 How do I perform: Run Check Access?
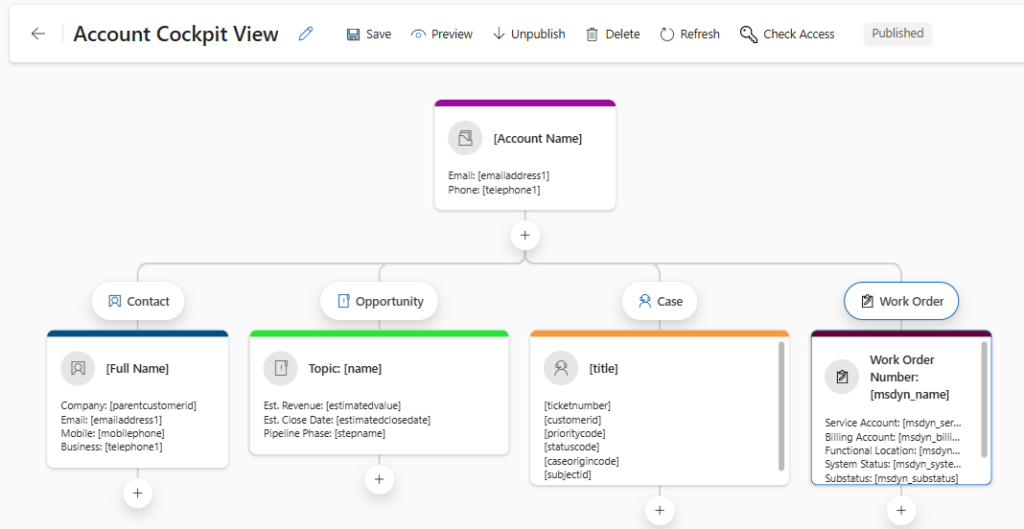(x=787, y=34)
